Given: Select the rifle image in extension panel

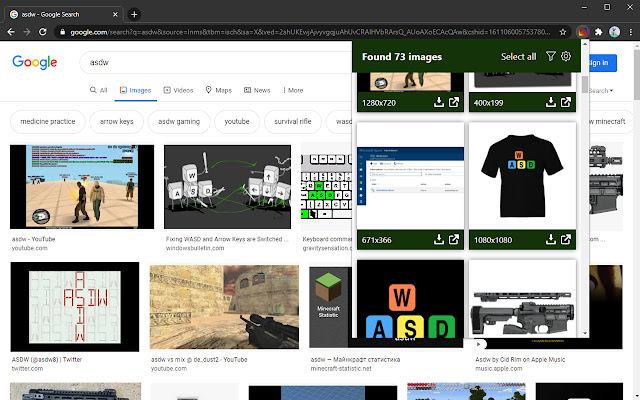Looking at the screenshot, I should [x=522, y=299].
